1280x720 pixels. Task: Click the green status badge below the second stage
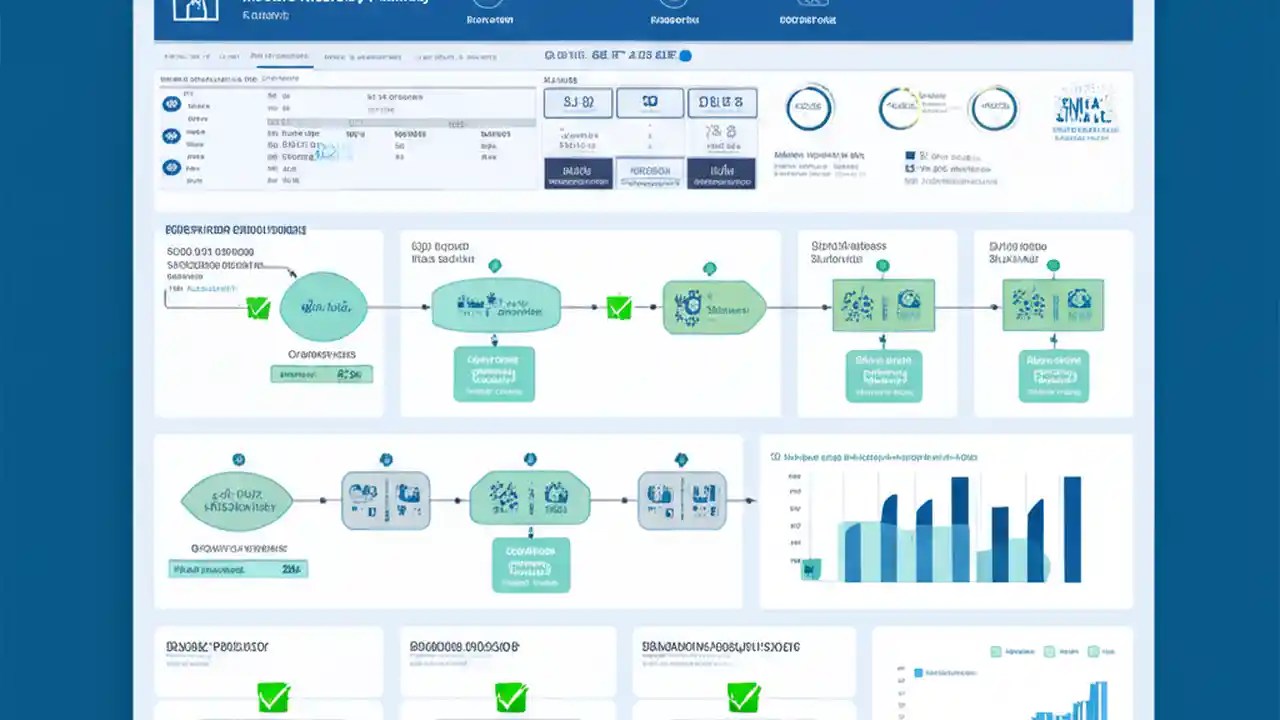click(494, 374)
